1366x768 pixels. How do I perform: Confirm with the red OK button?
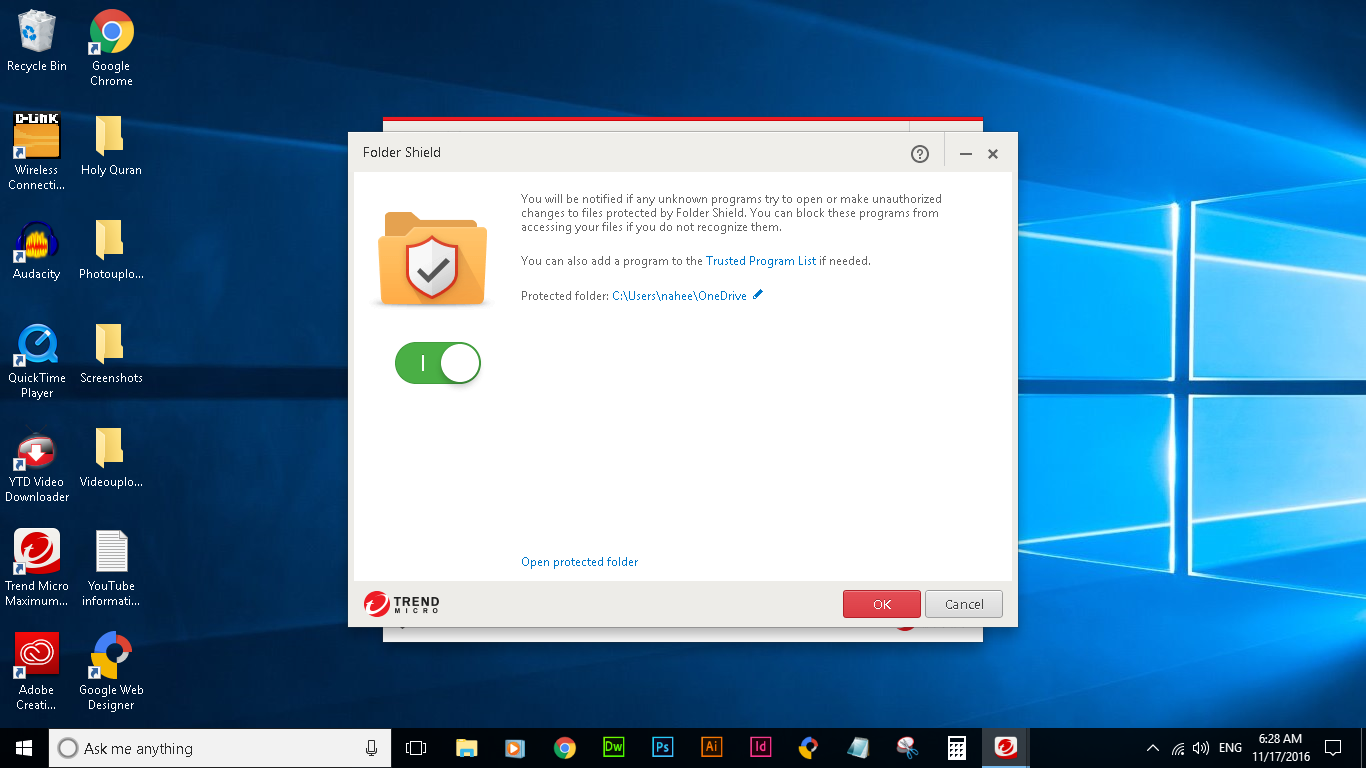881,604
